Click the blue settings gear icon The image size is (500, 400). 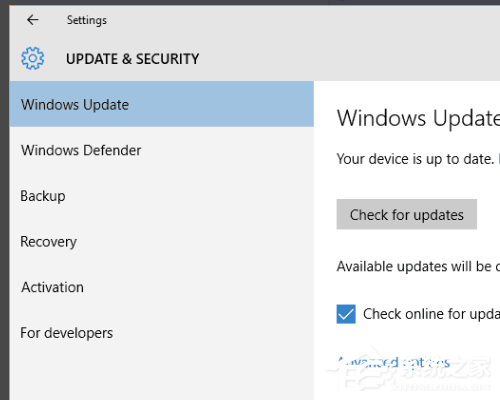click(x=32, y=58)
